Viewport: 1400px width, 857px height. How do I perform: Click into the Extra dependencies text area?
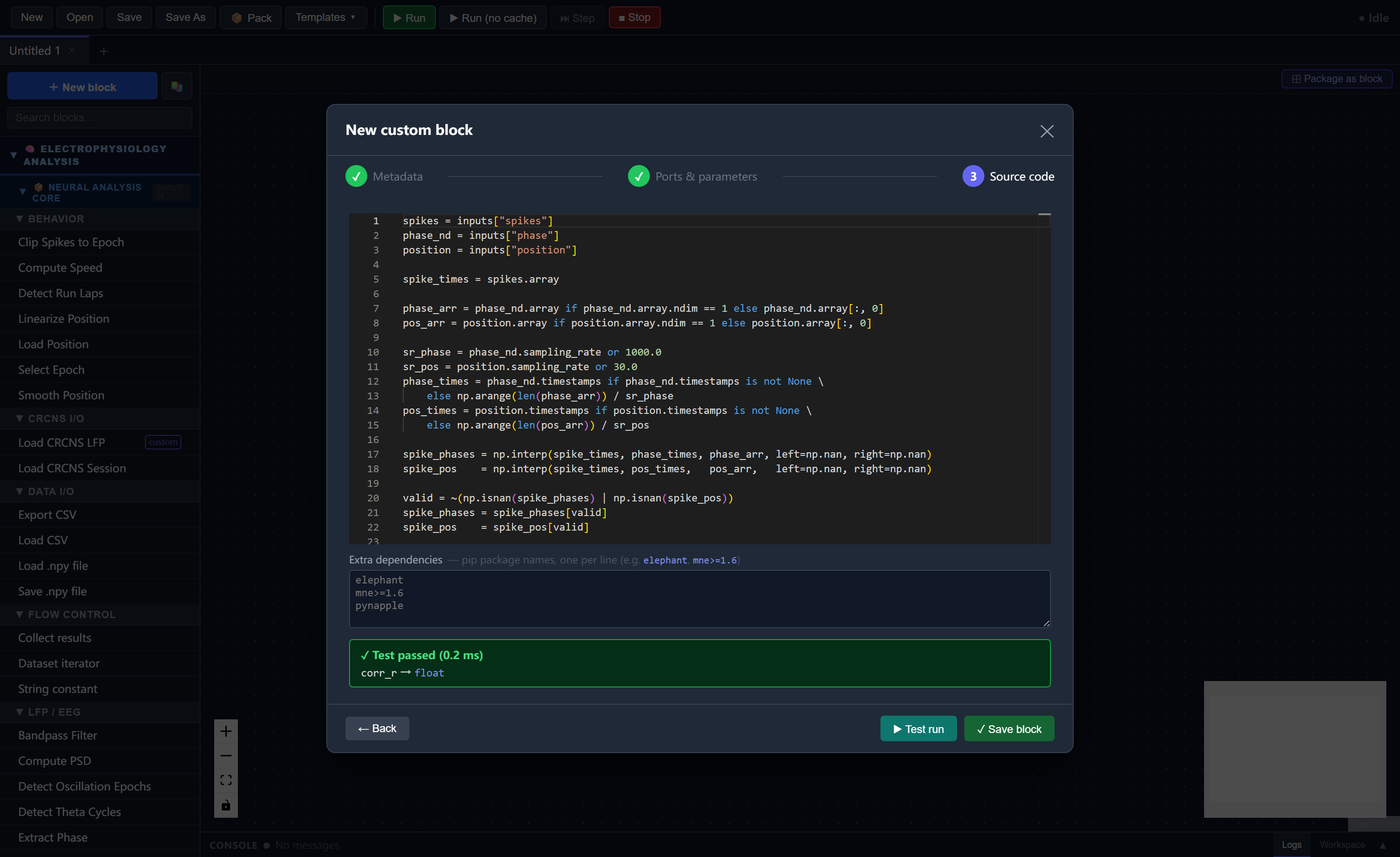[700, 599]
